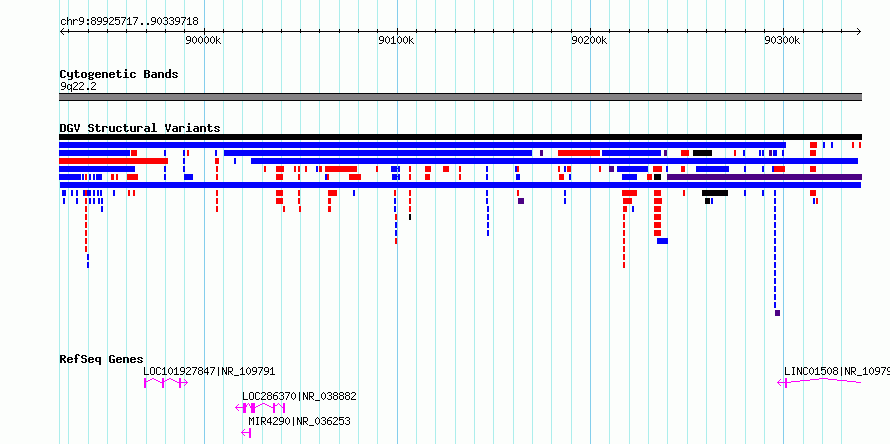Select the MIR4290 gene glyph

(x=246, y=433)
